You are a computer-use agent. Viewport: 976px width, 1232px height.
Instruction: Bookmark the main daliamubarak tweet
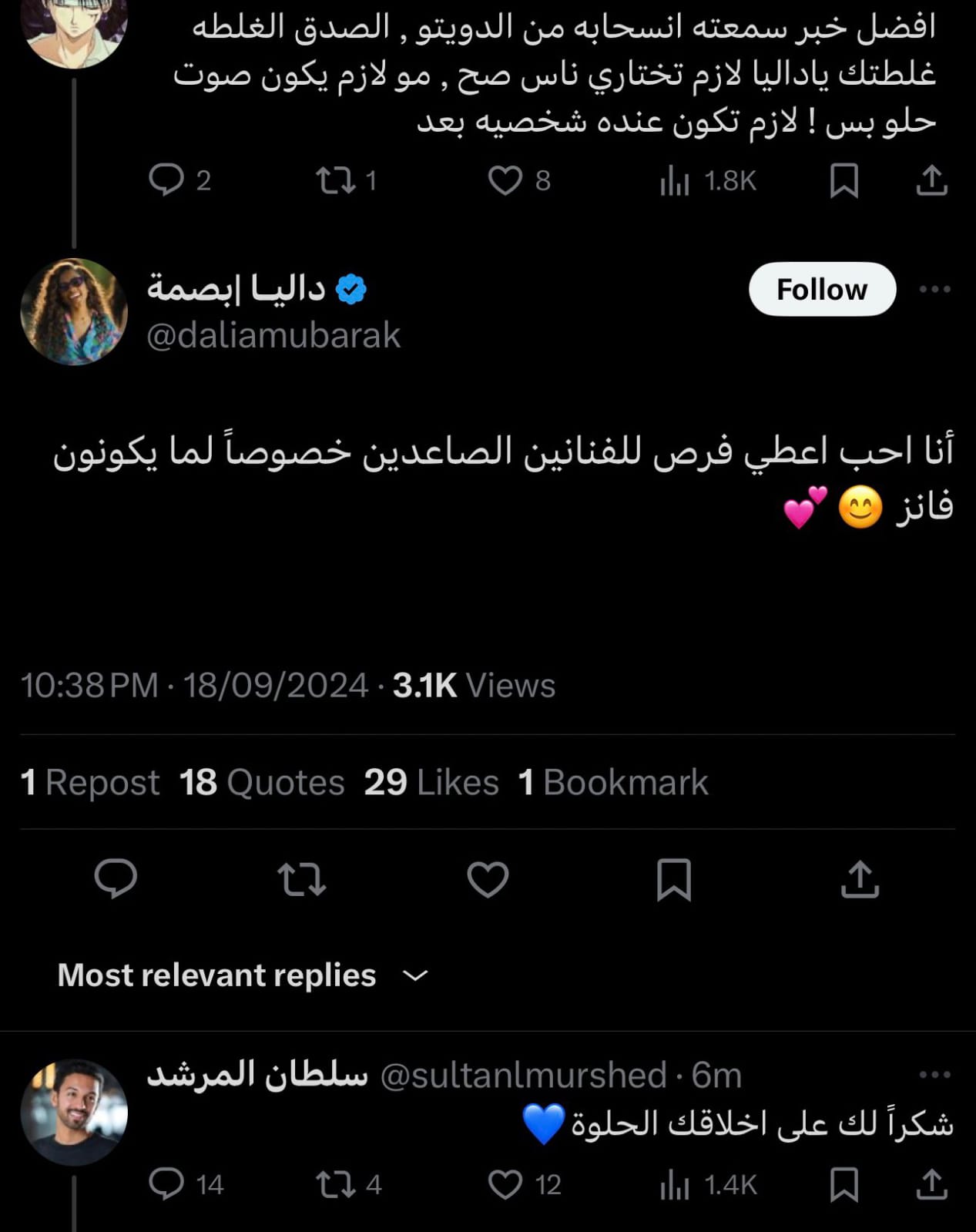[x=673, y=879]
